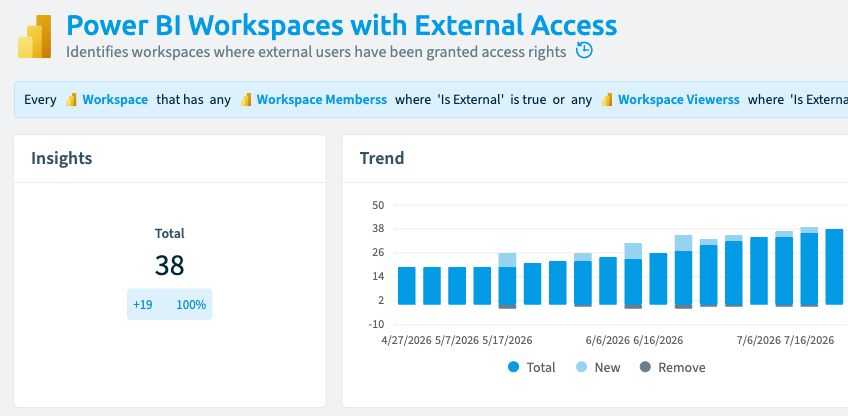Click the 4/27/2026 axis date label
848x416 pixels.
point(406,340)
